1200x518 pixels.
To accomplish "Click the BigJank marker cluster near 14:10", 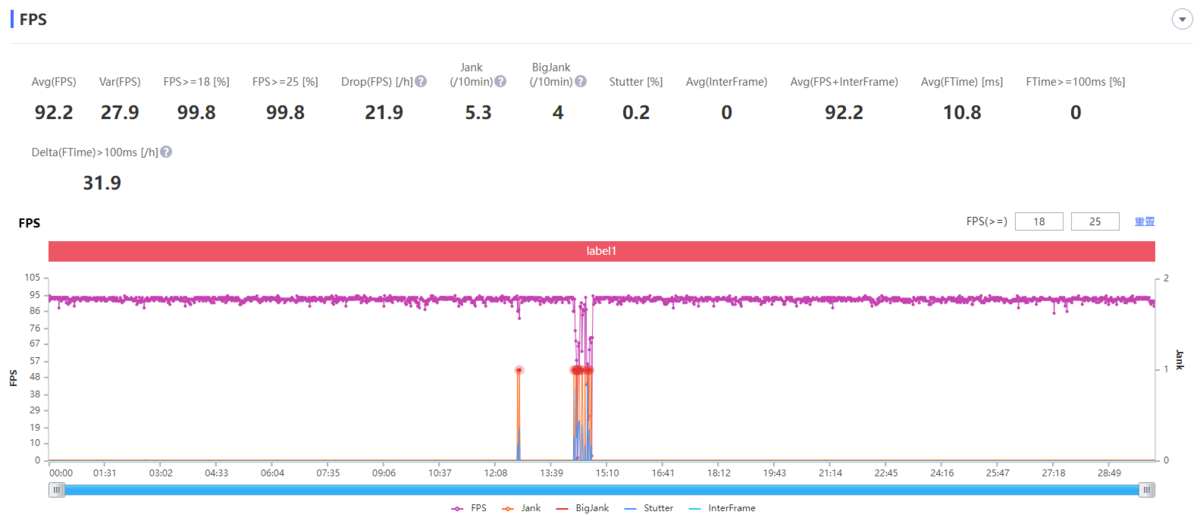I will click(x=580, y=370).
